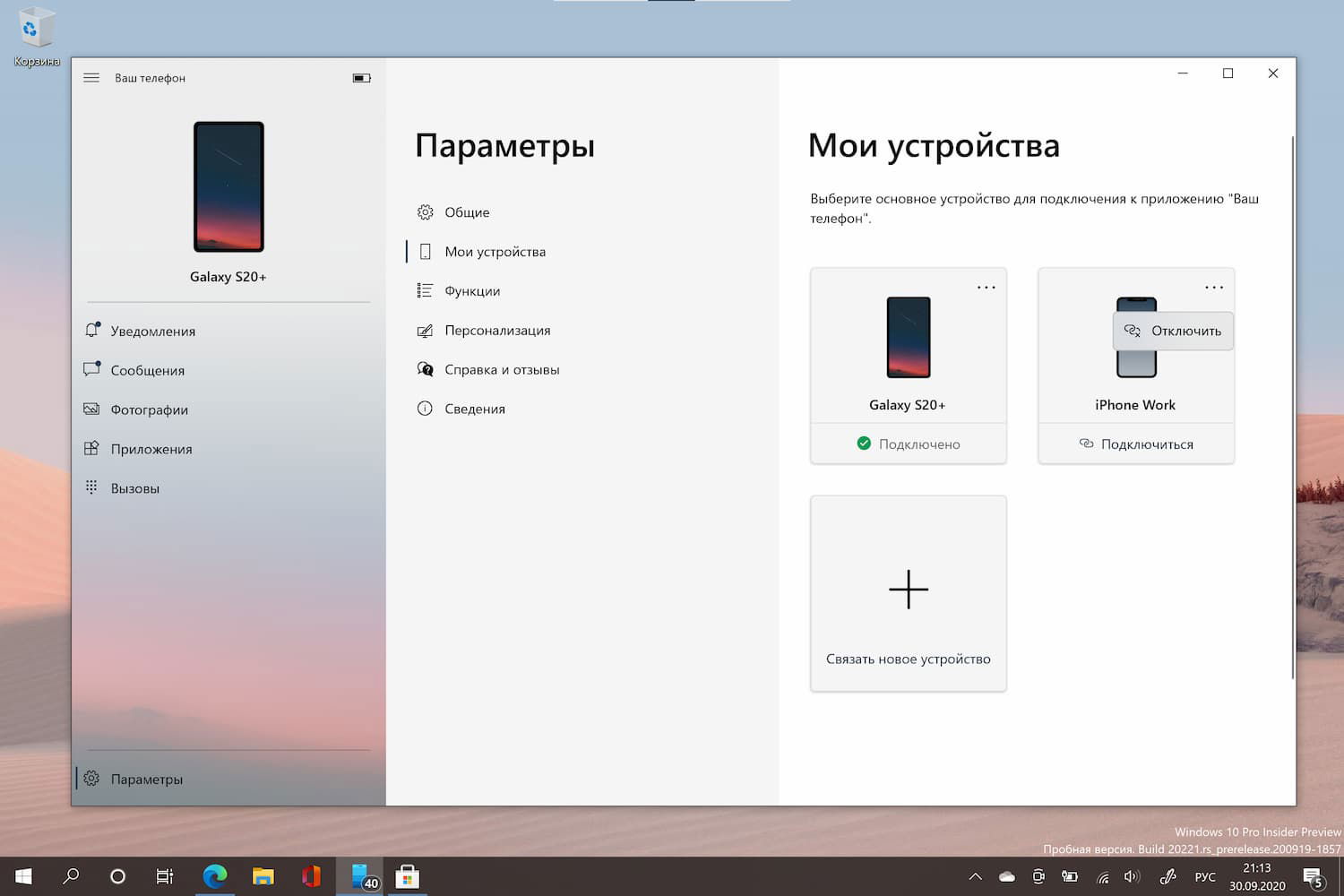Open the three-dot menu on Galaxy S20+ card

[986, 288]
